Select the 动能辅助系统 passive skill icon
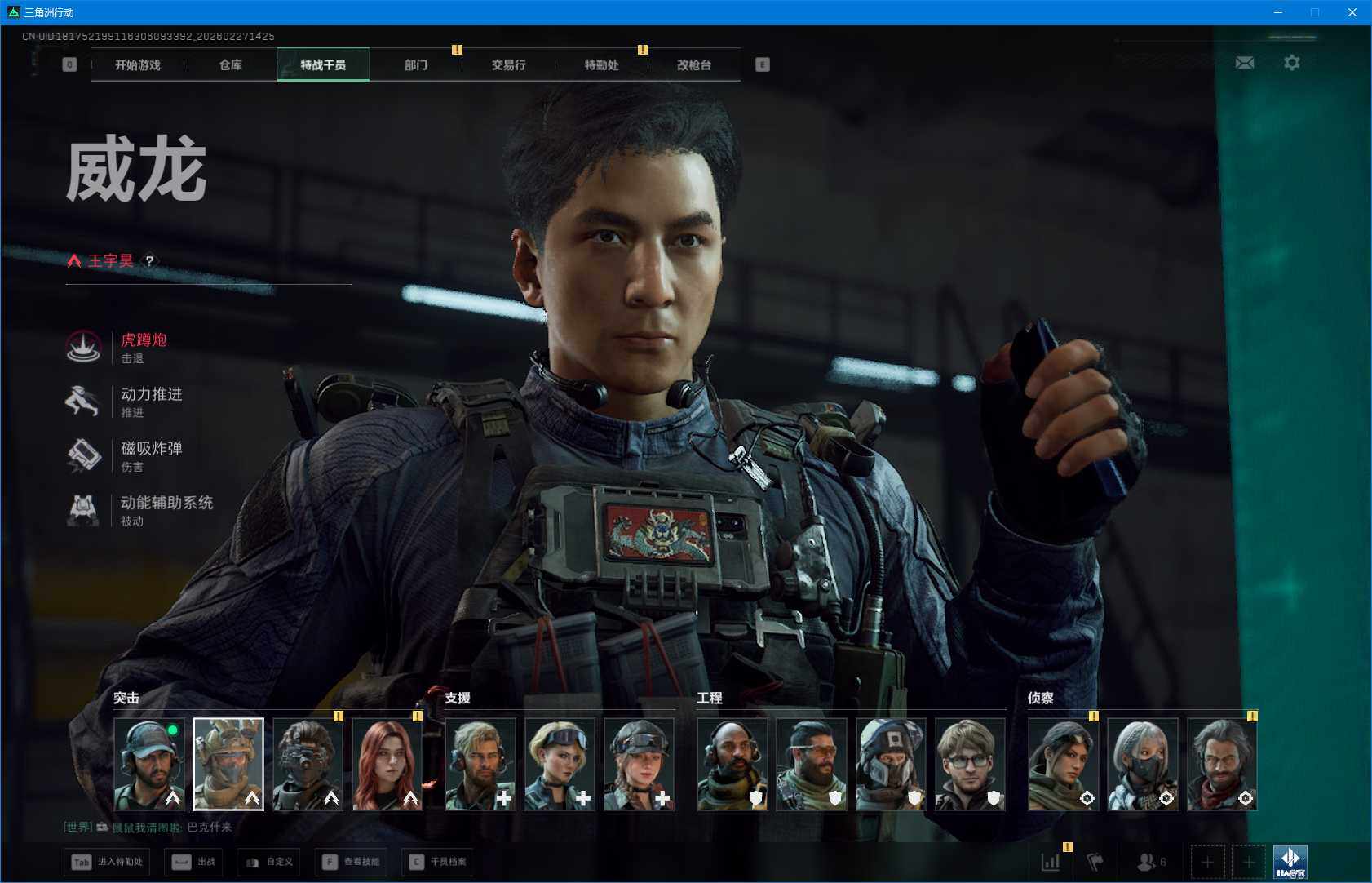1372x883 pixels. pos(83,510)
